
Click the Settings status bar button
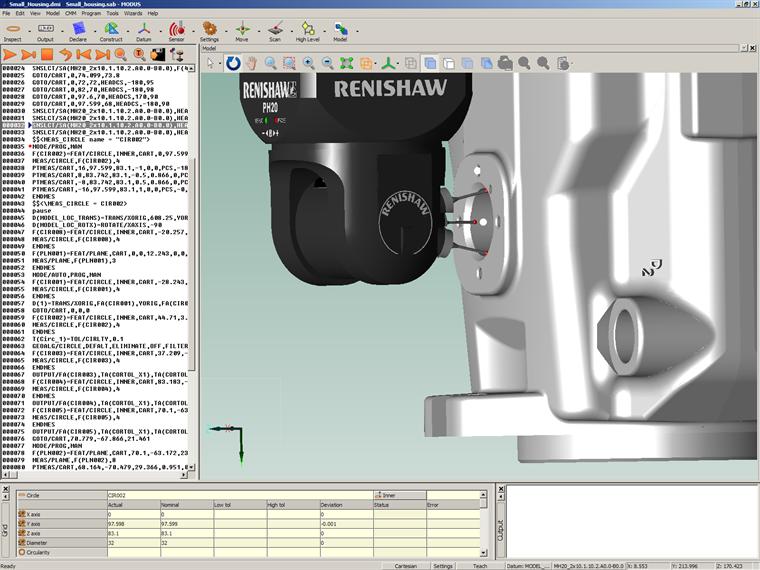click(x=443, y=566)
